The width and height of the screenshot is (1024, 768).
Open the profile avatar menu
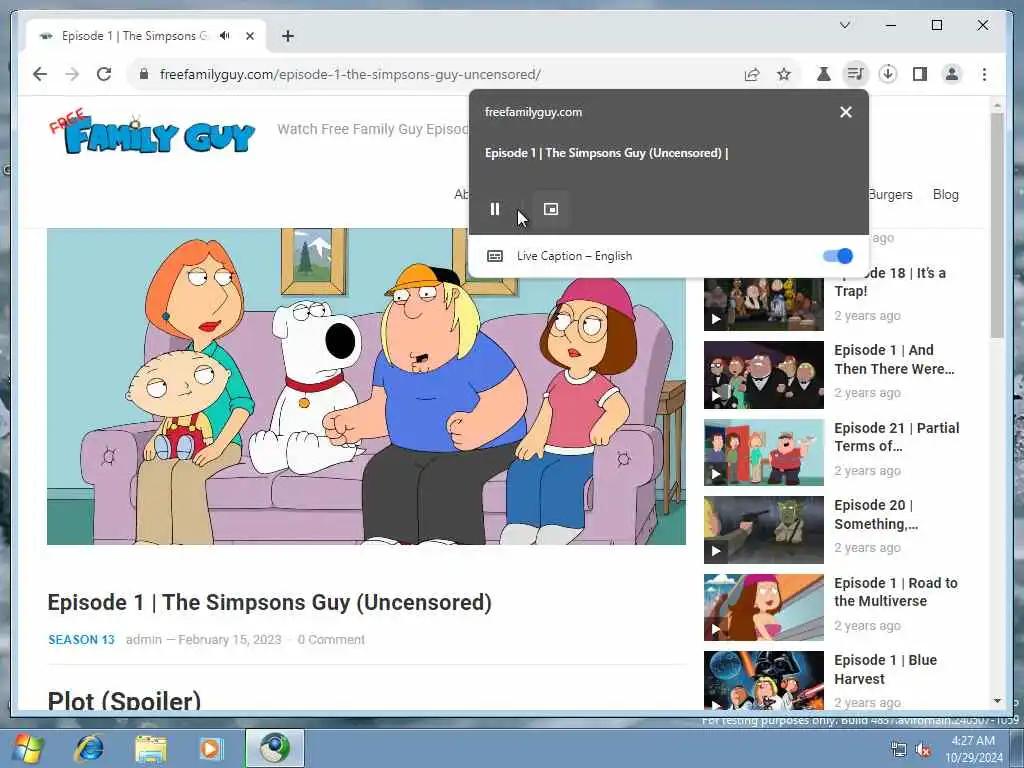(952, 74)
